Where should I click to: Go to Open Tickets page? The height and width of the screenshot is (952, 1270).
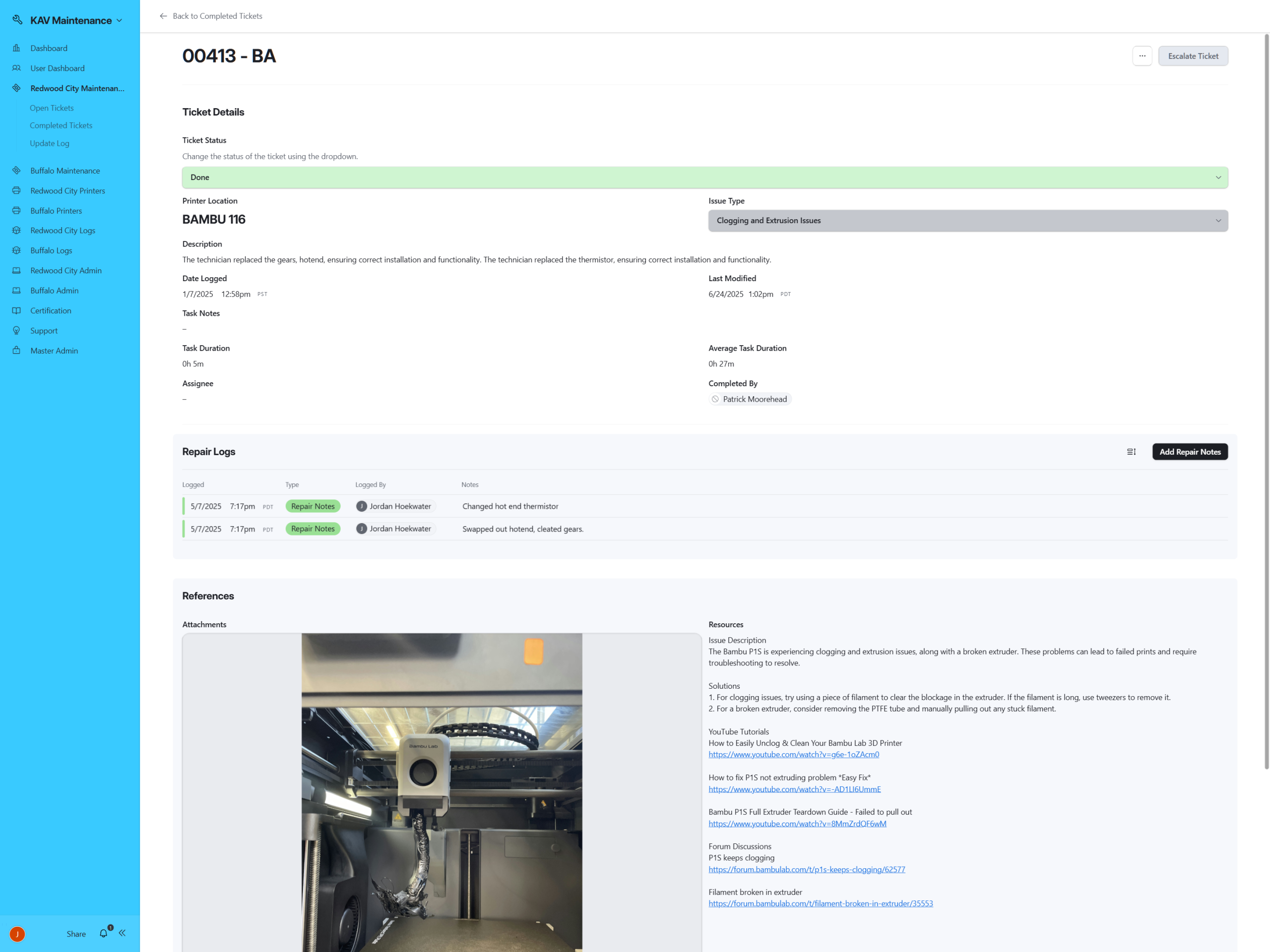52,108
